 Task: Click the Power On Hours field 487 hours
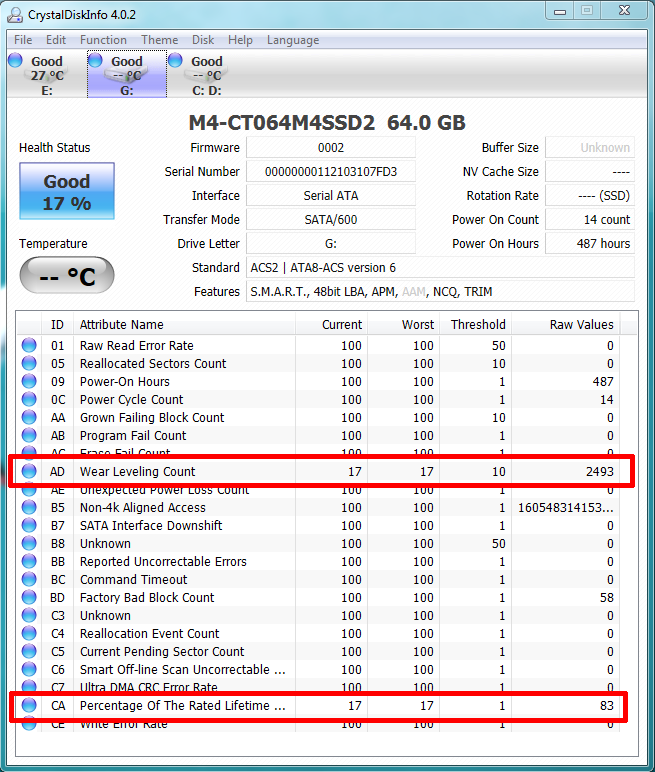tap(590, 244)
